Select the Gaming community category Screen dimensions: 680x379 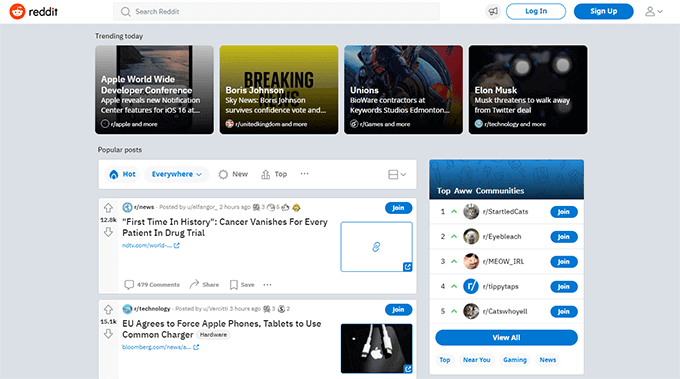515,359
